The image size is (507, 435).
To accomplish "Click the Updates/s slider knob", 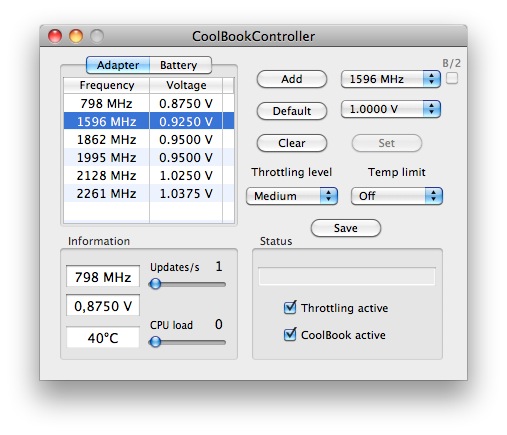I will [155, 284].
